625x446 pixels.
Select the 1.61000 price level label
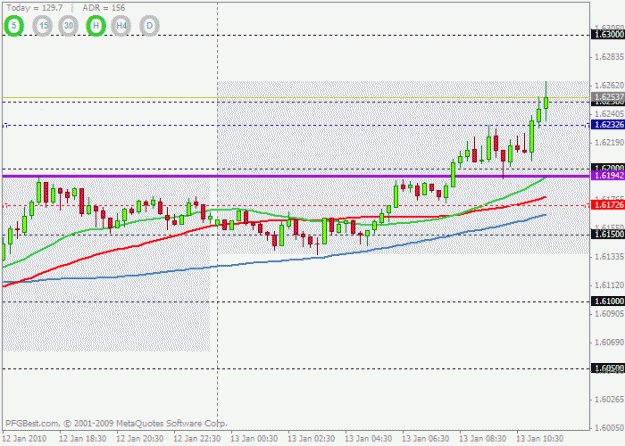pyautogui.click(x=608, y=301)
